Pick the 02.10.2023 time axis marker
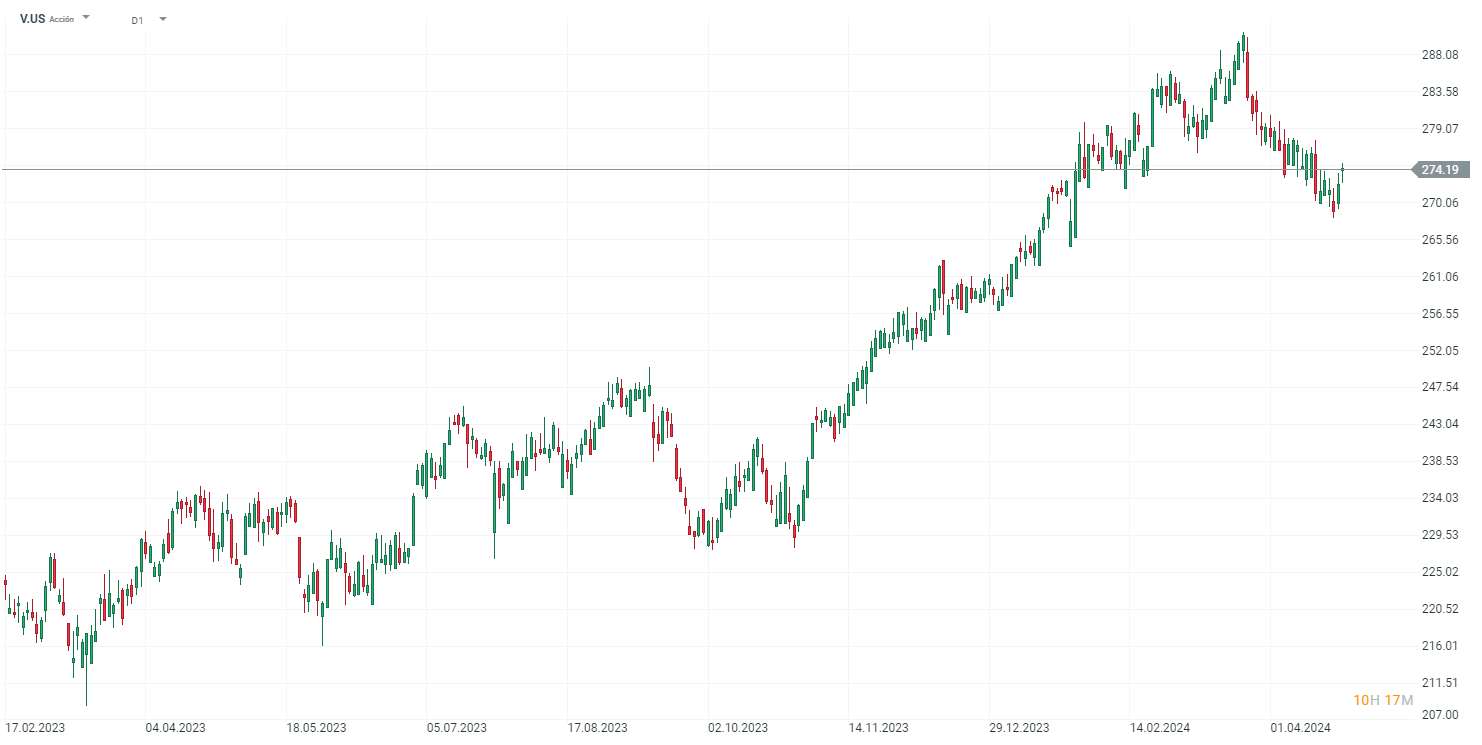Screen dimensions: 1482x745 (738, 727)
